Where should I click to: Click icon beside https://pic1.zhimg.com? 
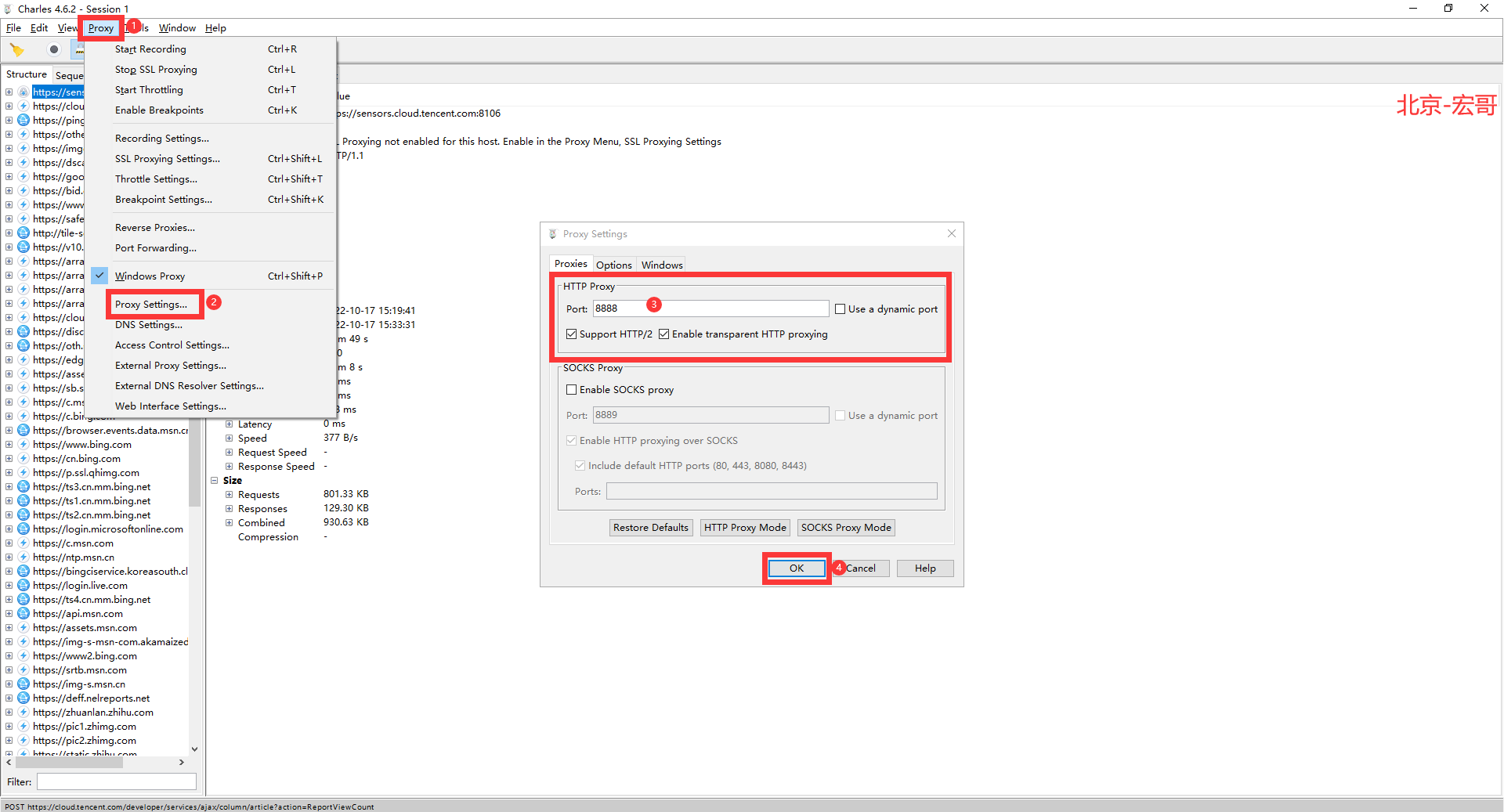[23, 727]
